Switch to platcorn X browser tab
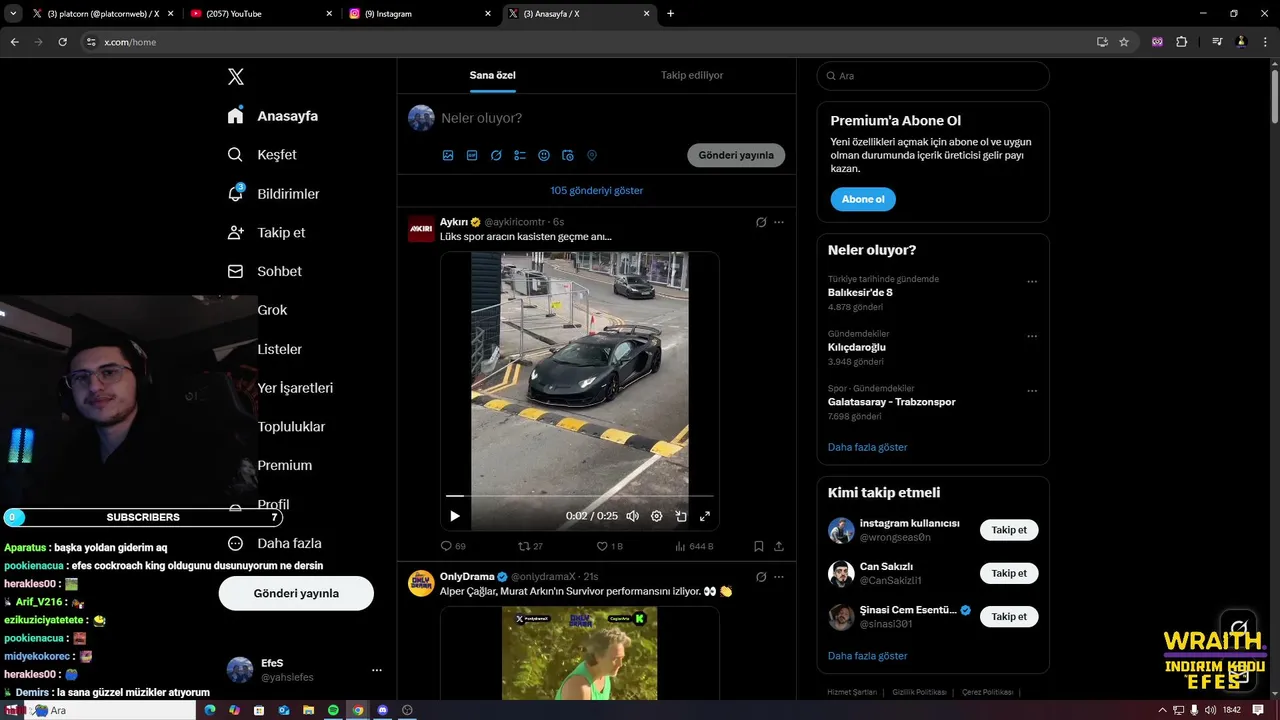Viewport: 1280px width, 720px height. click(103, 14)
